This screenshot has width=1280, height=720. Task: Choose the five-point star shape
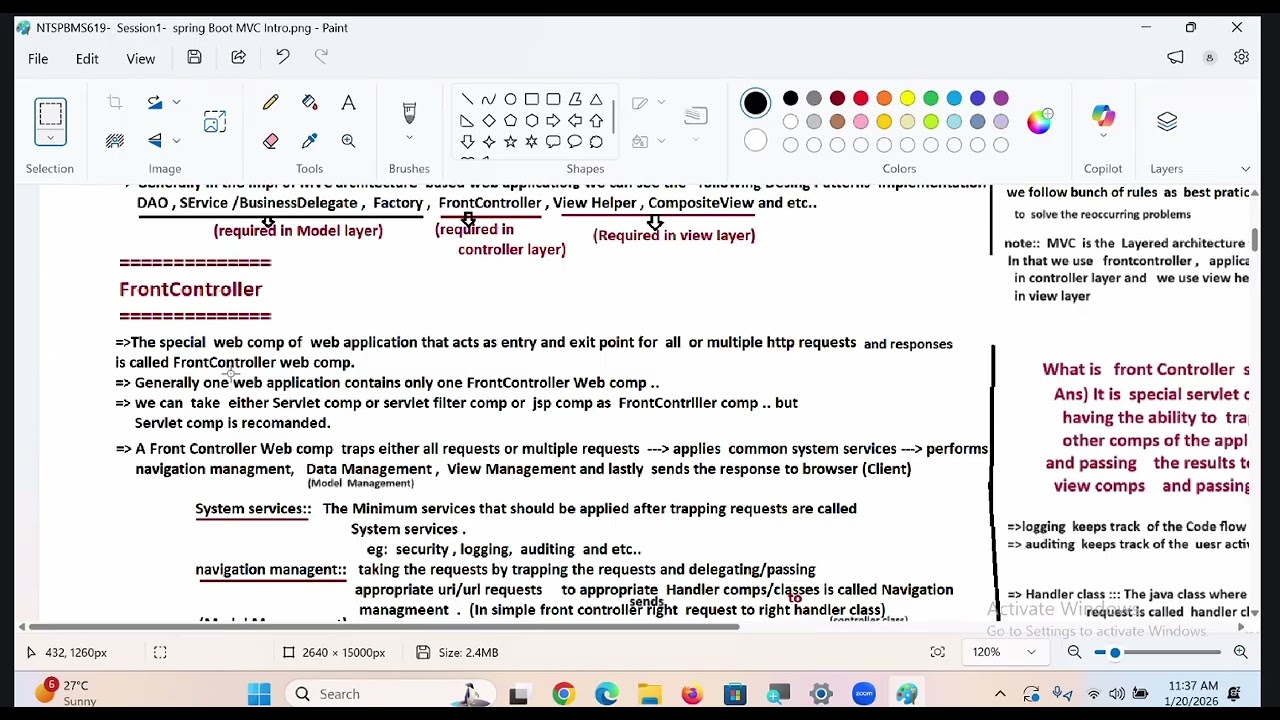point(510,142)
